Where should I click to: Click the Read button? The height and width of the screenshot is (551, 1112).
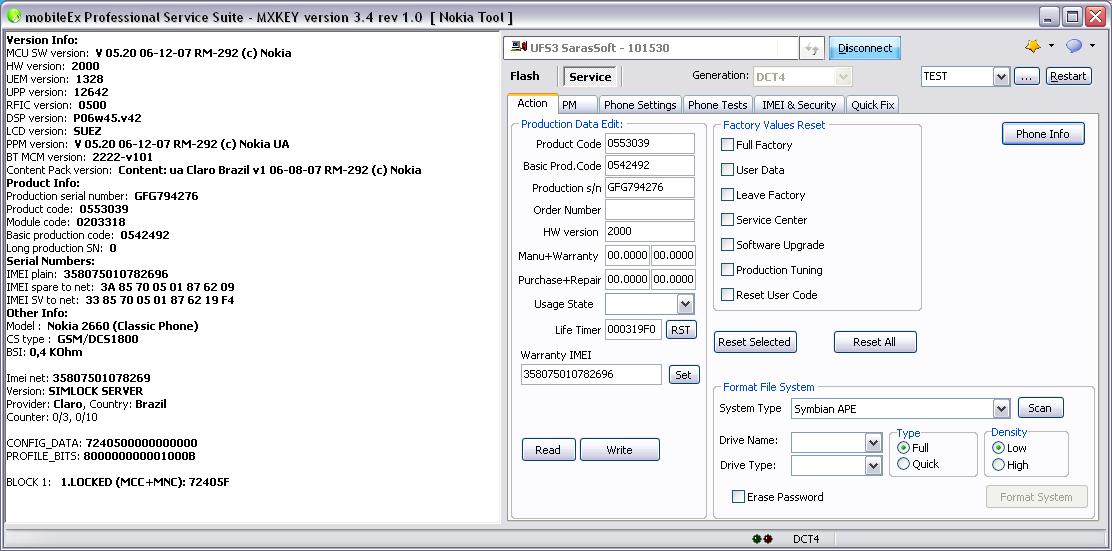(x=548, y=450)
